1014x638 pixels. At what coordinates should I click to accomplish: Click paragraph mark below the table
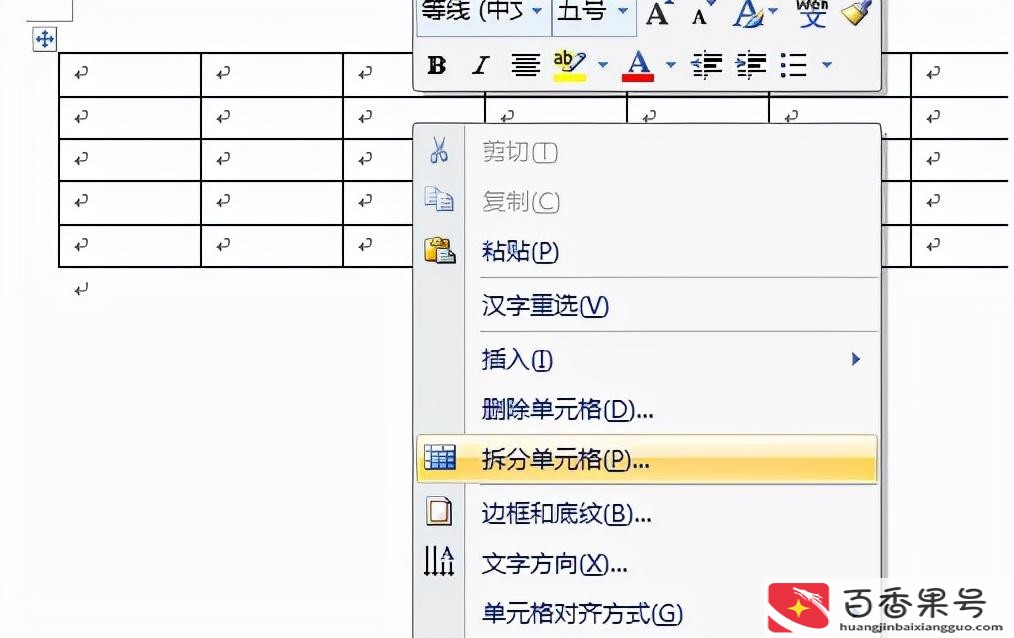tap(81, 289)
